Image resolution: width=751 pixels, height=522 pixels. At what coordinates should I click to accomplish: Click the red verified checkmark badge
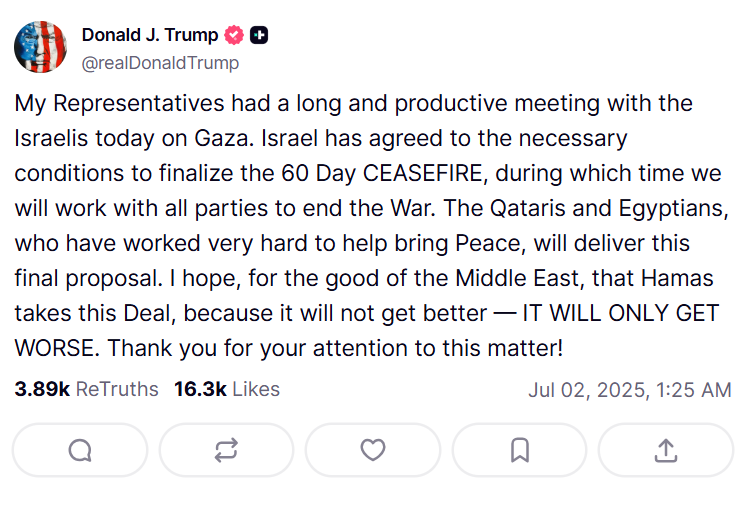click(234, 35)
